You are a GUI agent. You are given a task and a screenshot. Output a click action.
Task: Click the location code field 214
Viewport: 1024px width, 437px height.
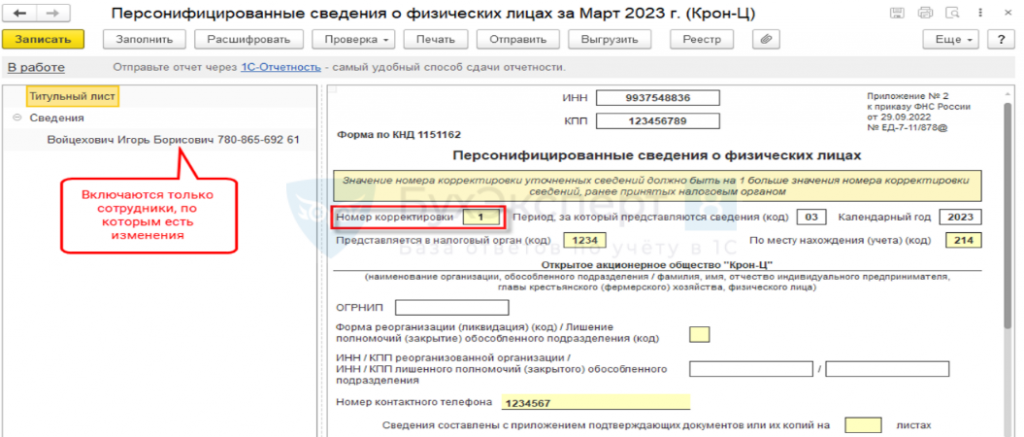pyautogui.click(x=963, y=240)
